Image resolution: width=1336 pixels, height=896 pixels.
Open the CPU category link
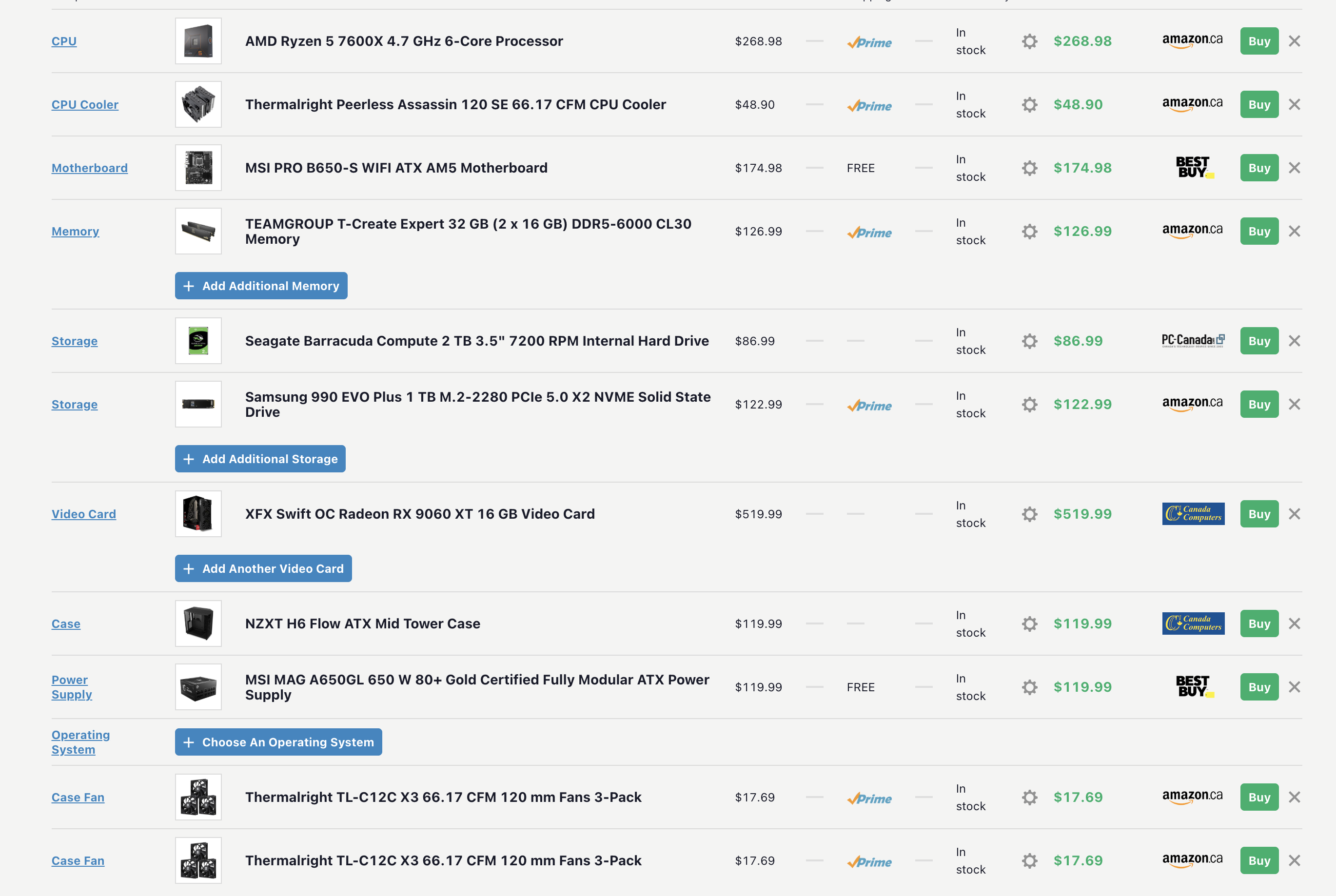point(64,41)
